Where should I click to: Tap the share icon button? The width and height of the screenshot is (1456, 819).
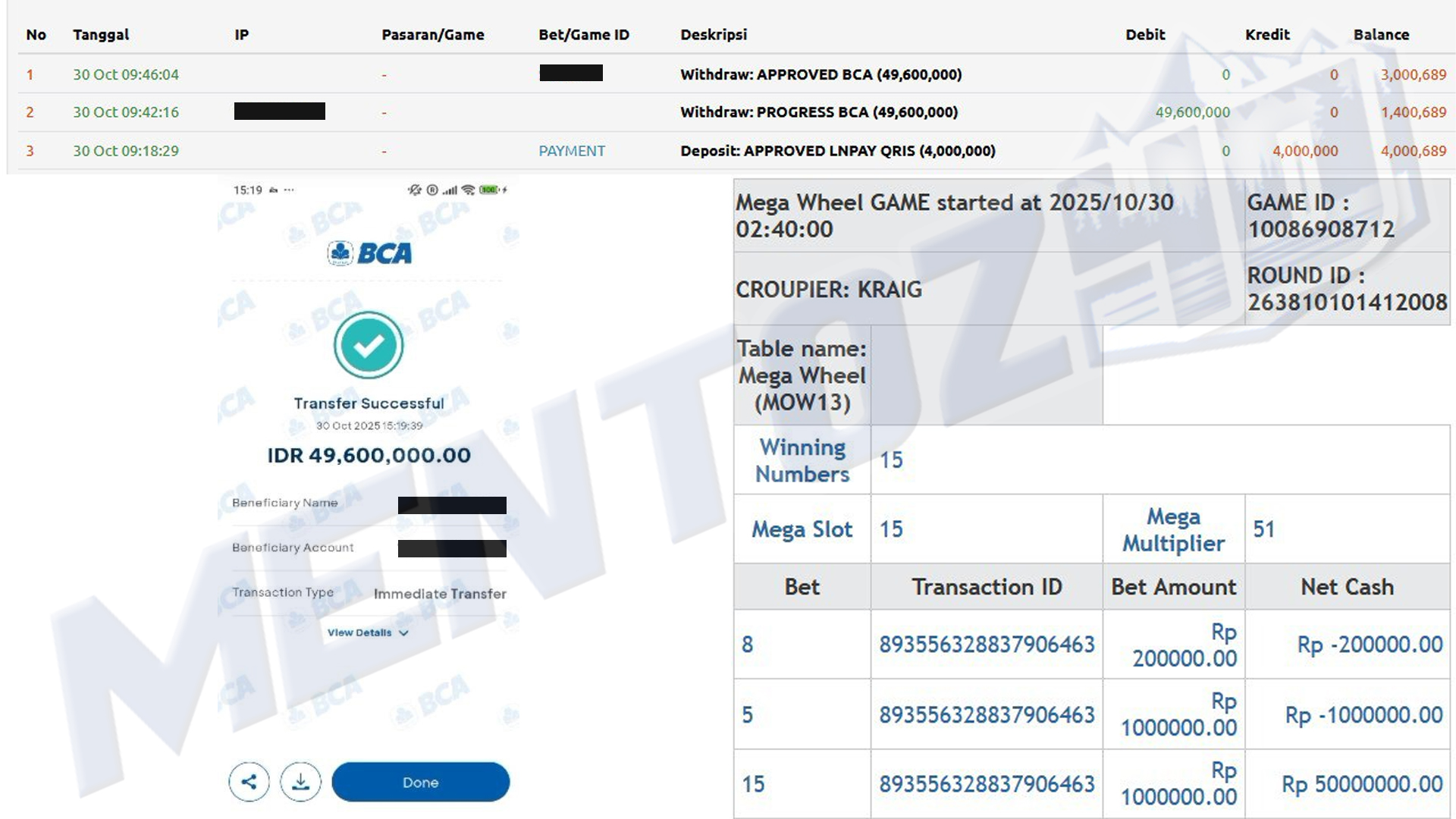coord(249,782)
